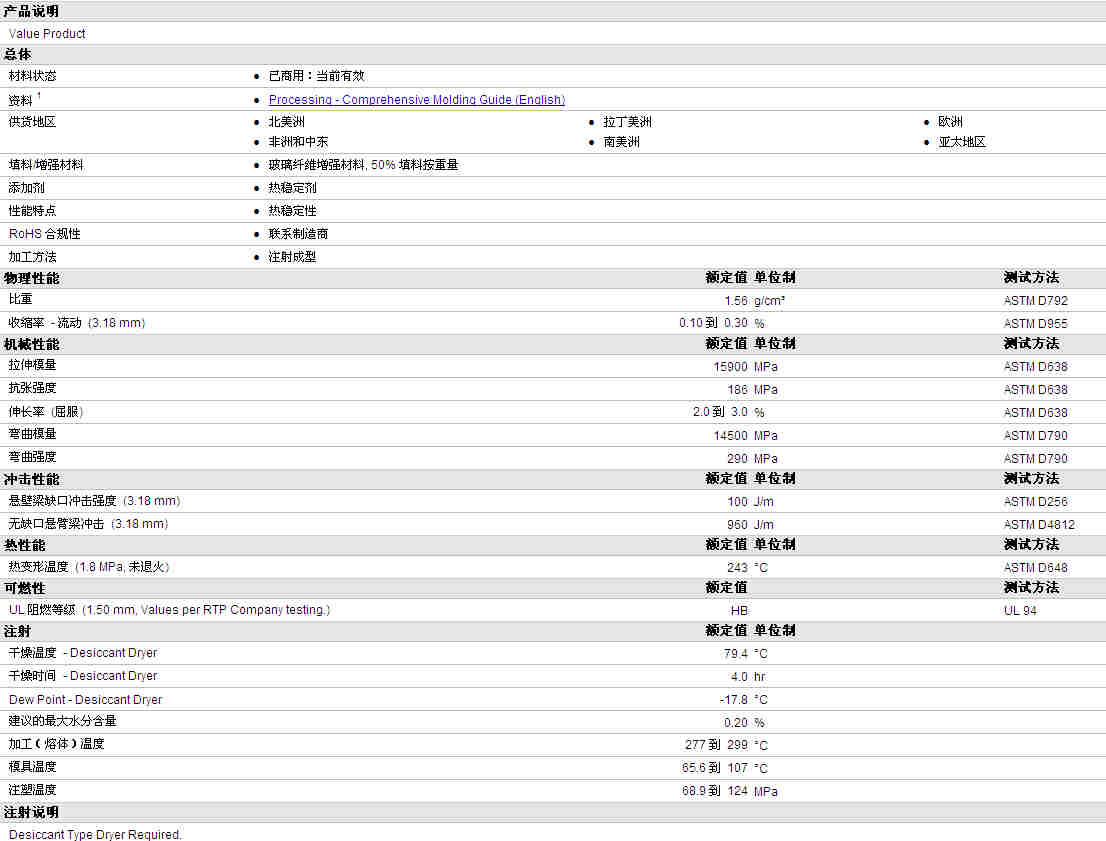This screenshot has width=1106, height=841.
Task: Select the 290 flexural strength value
Action: click(x=737, y=458)
